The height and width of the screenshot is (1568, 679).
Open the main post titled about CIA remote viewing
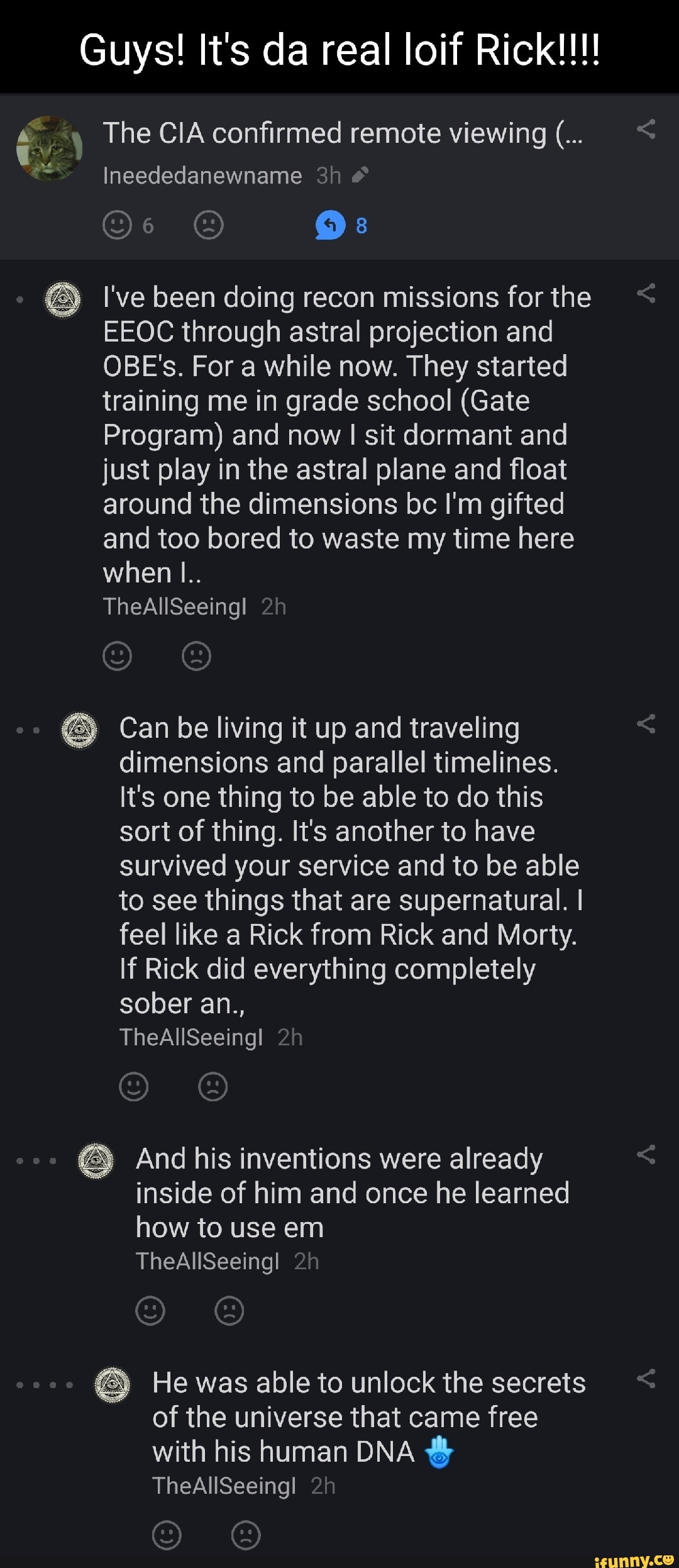click(346, 132)
